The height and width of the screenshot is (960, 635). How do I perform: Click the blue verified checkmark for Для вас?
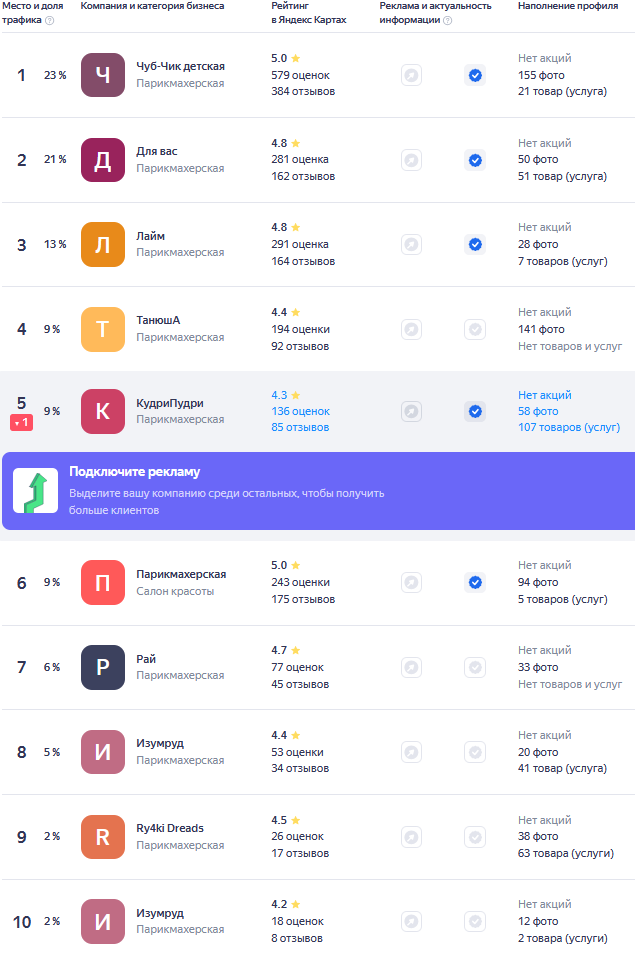click(x=475, y=160)
